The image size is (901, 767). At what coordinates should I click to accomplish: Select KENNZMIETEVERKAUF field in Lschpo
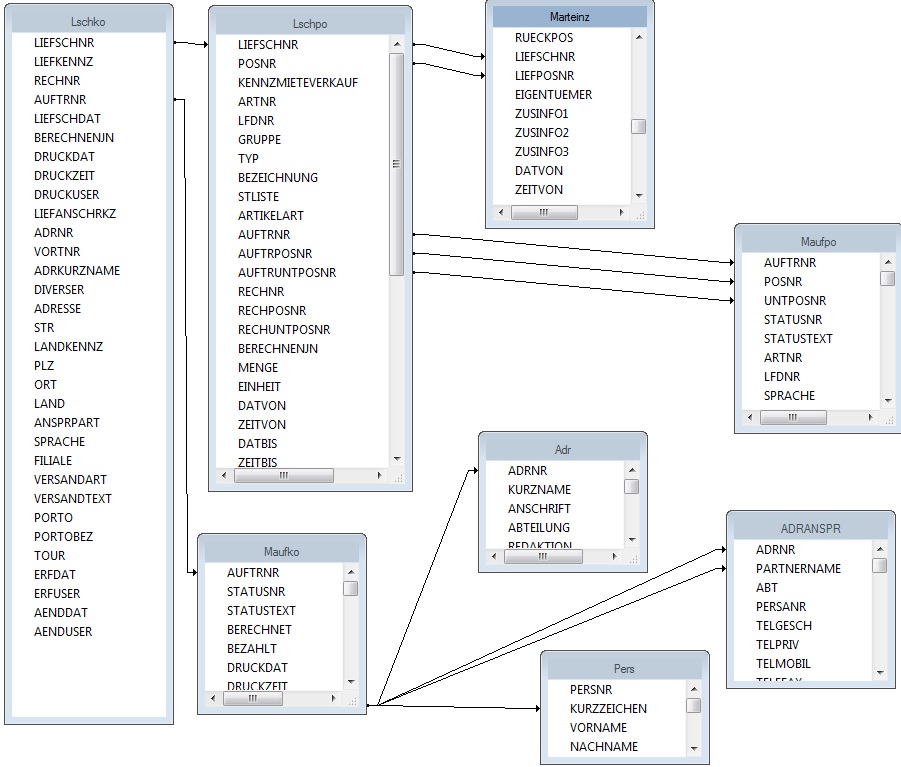pyautogui.click(x=298, y=83)
